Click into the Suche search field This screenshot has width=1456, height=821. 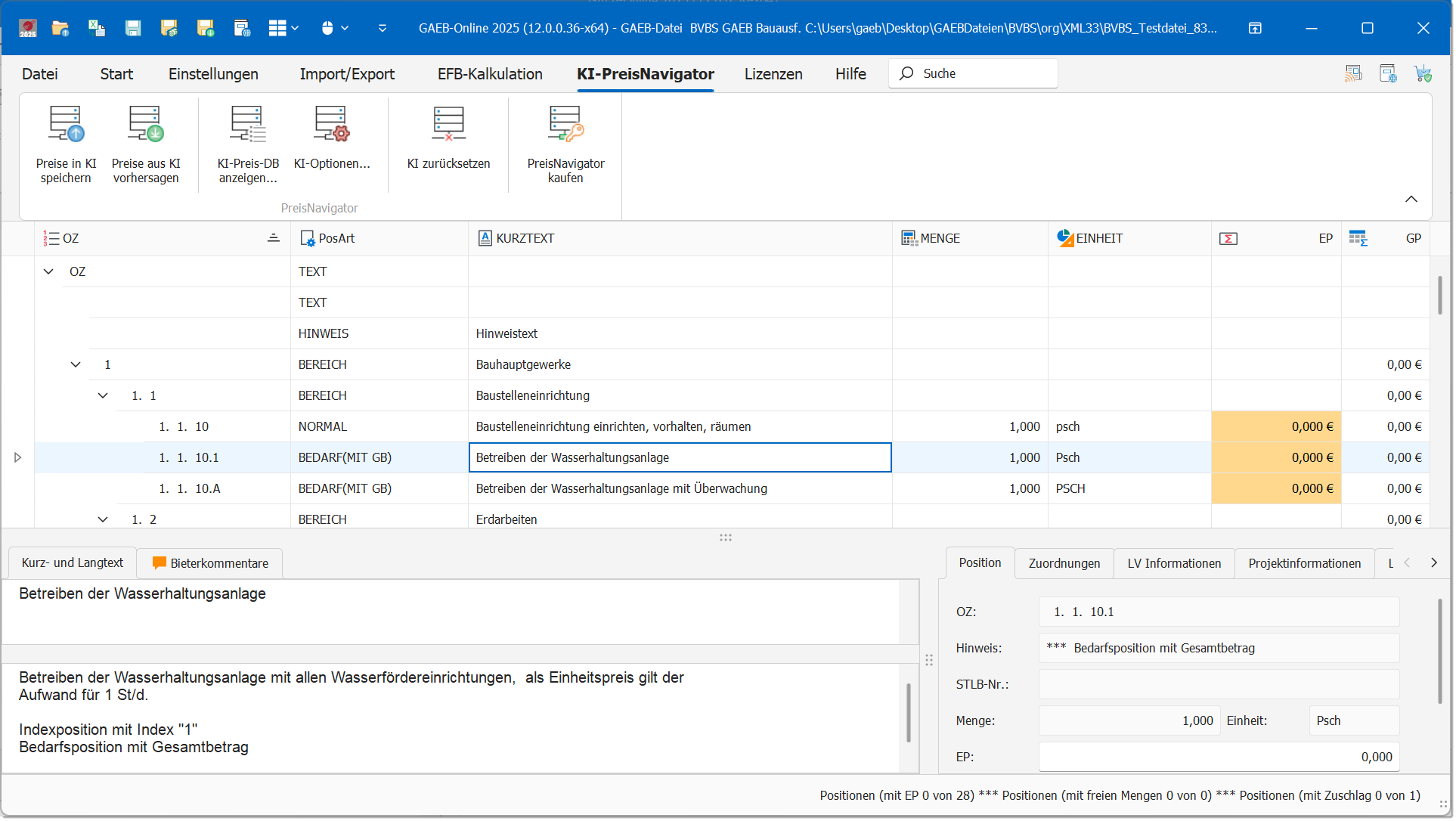pos(974,74)
